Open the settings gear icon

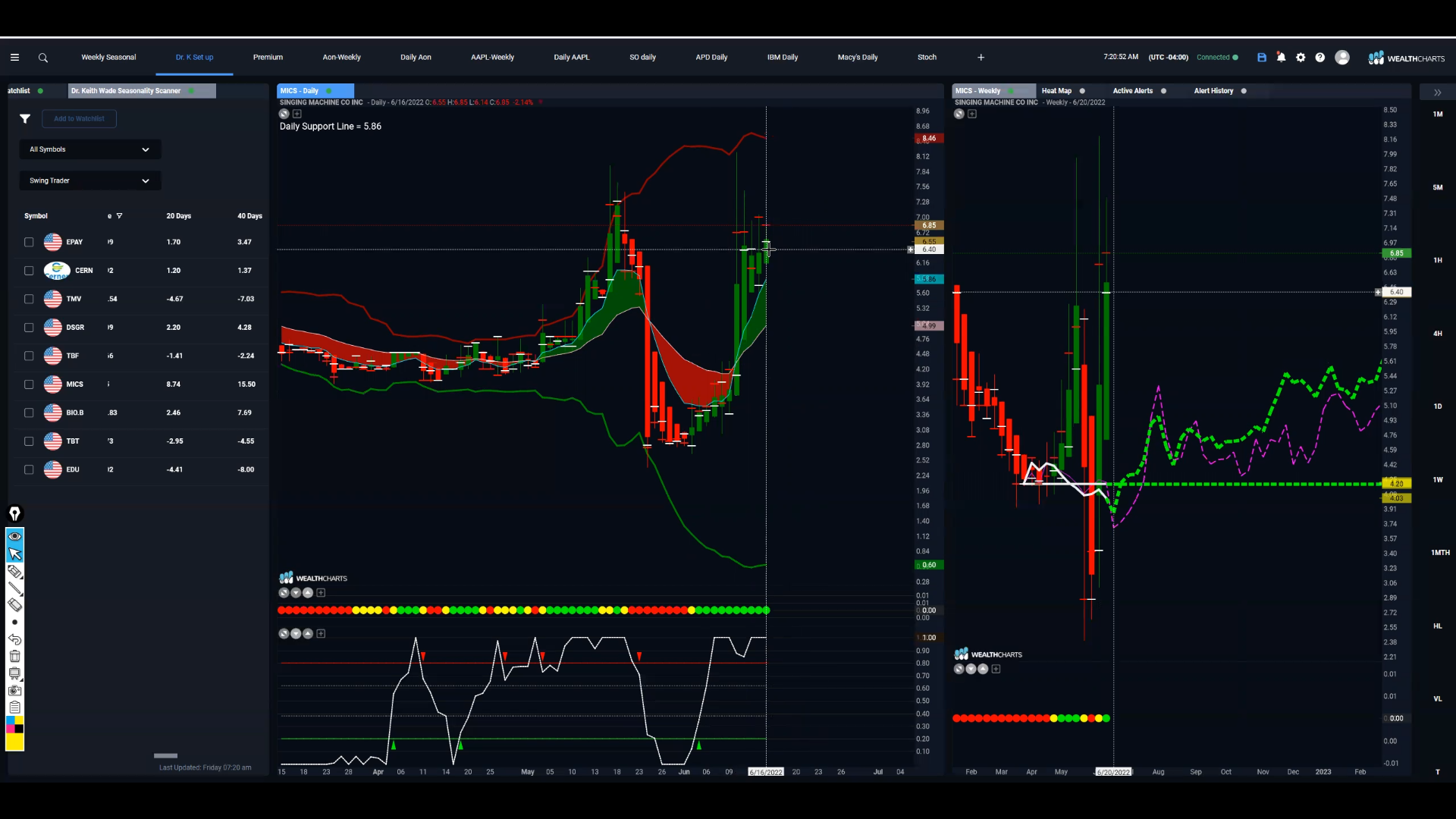1301,58
